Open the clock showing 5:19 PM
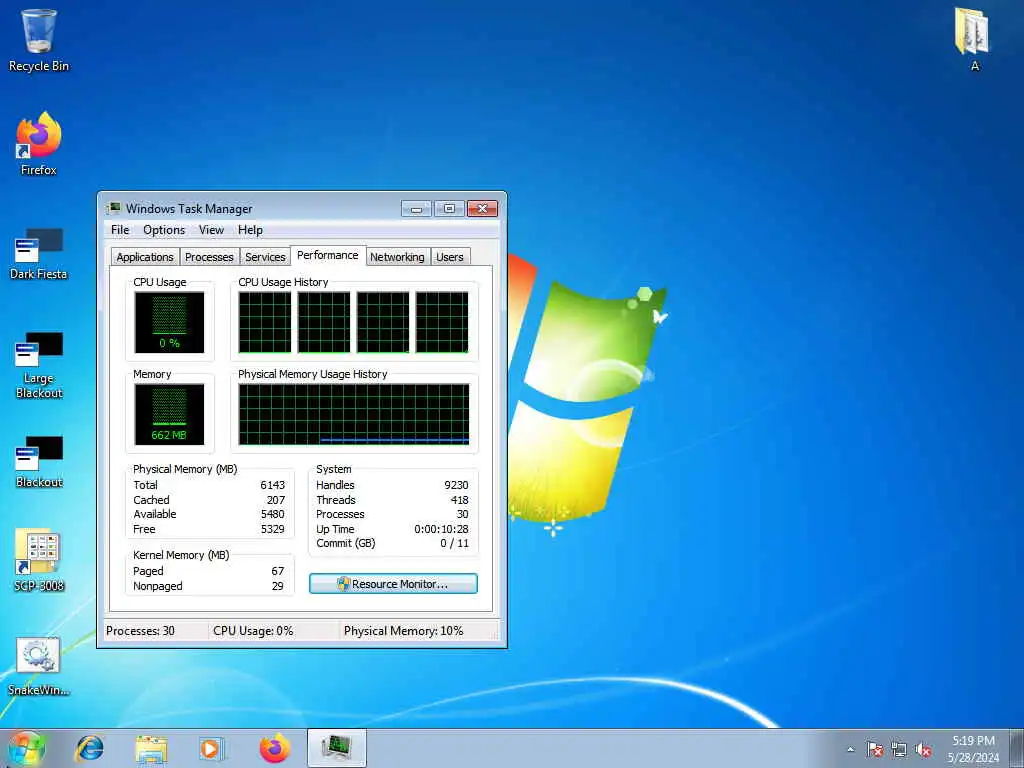The image size is (1024, 768). point(973,749)
